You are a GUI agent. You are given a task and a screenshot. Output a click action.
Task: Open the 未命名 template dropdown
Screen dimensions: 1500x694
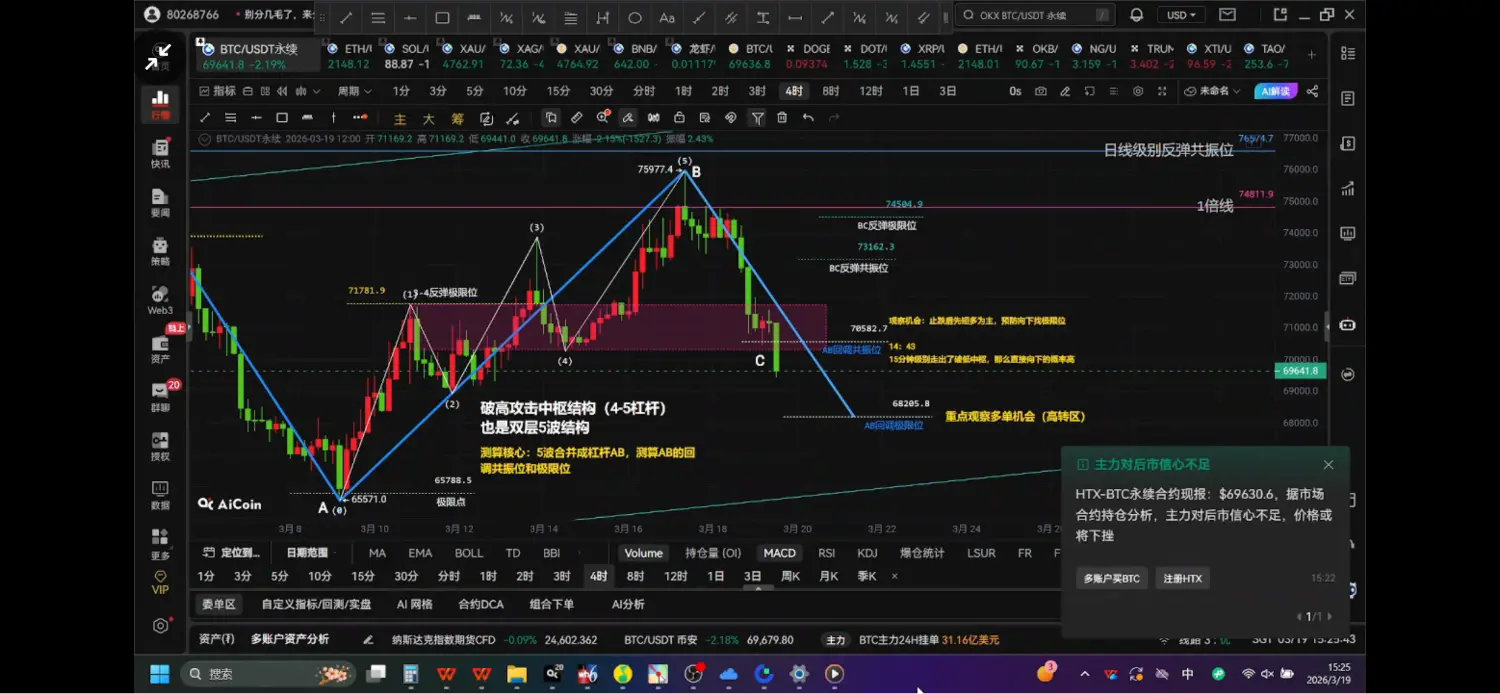point(1213,91)
